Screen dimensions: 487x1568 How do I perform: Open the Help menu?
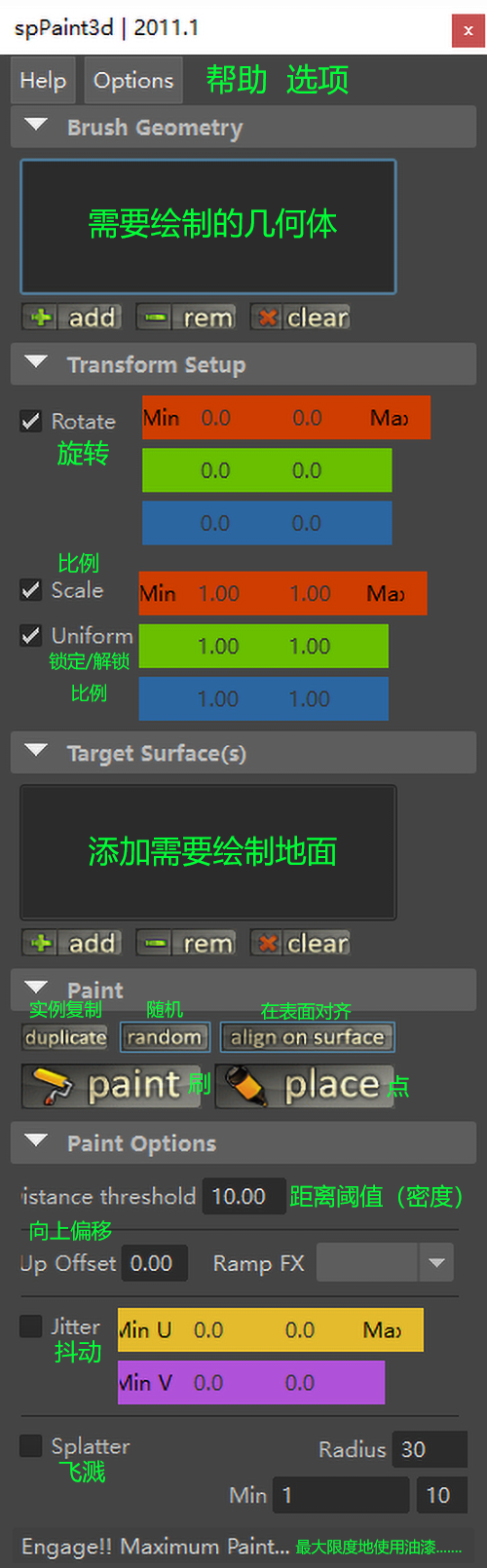[x=43, y=80]
